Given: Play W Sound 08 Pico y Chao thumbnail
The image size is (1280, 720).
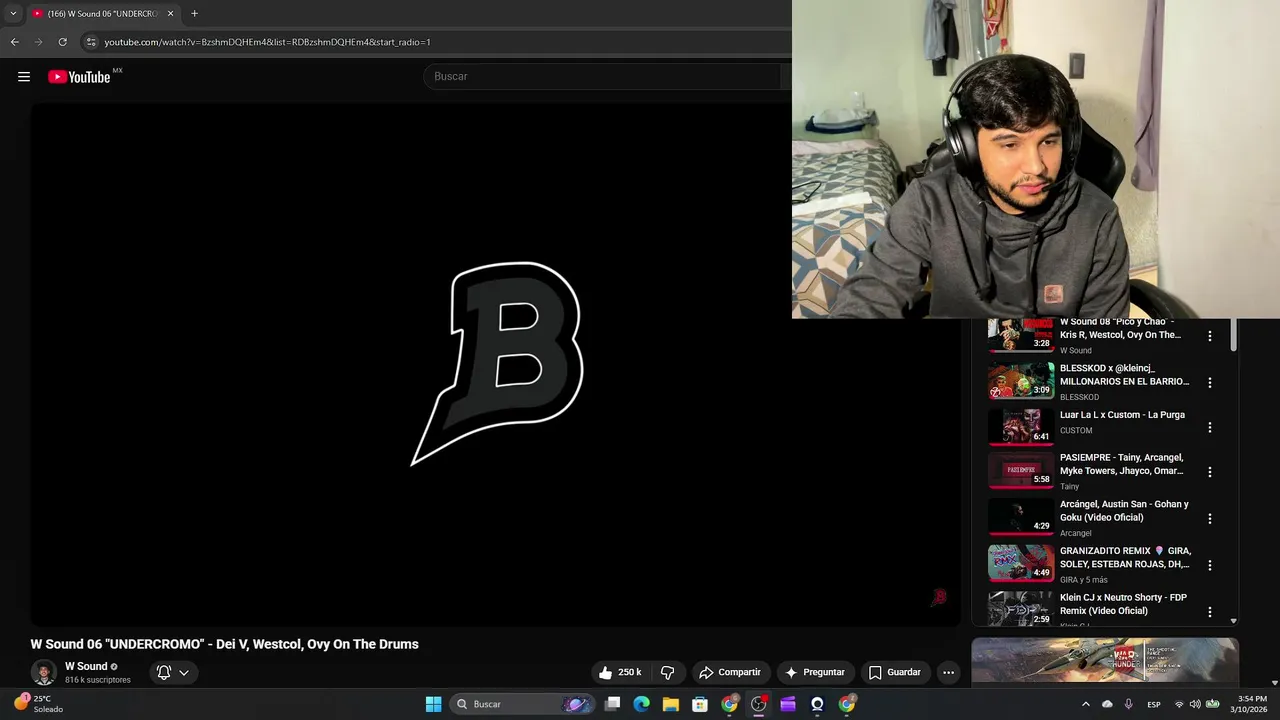Looking at the screenshot, I should point(1021,335).
